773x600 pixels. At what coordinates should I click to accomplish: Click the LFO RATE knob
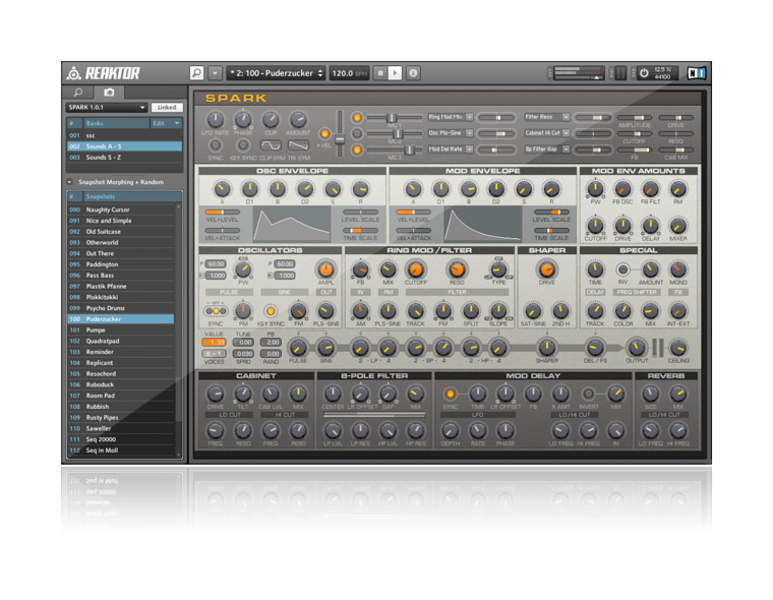click(x=215, y=120)
